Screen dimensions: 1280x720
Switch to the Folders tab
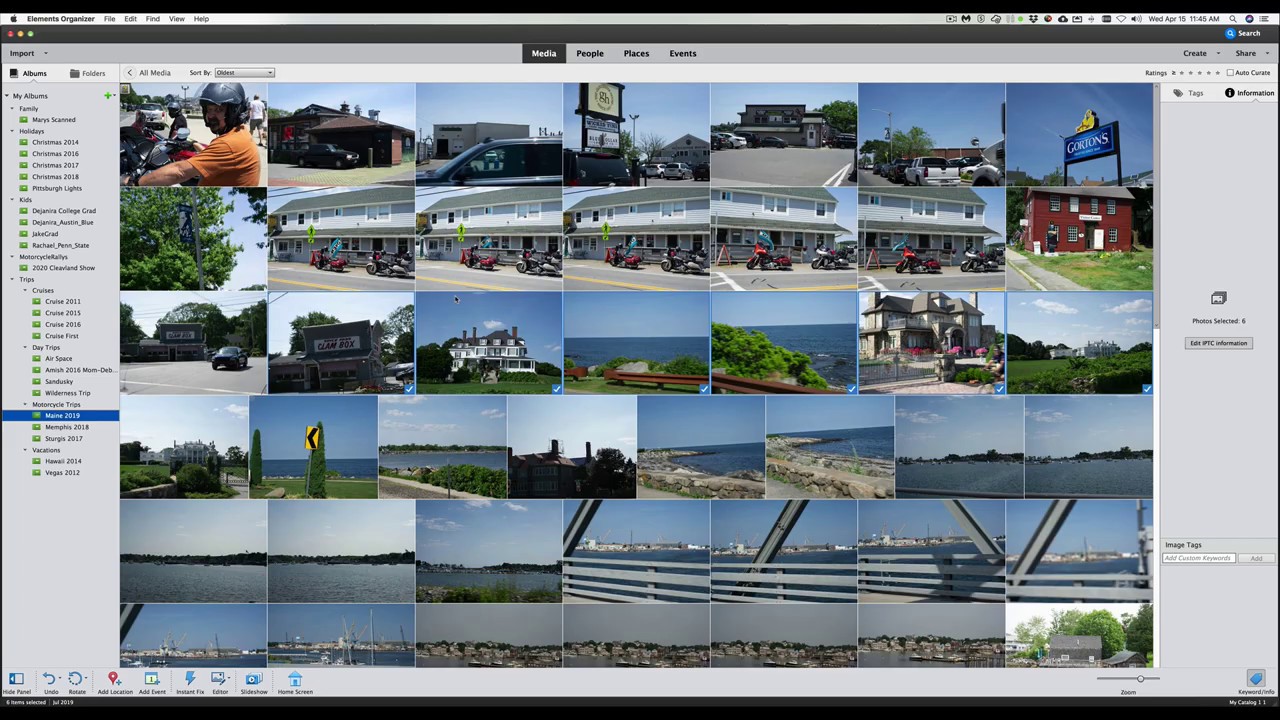point(87,73)
